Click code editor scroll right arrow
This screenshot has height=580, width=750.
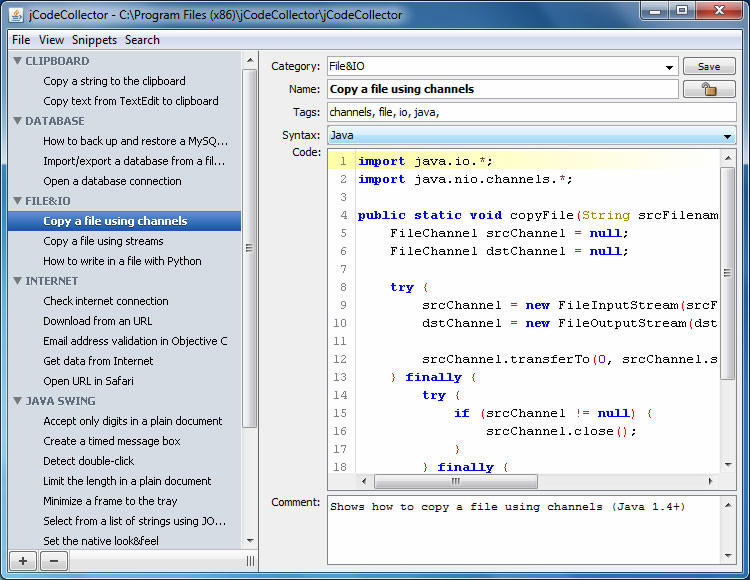tap(710, 481)
